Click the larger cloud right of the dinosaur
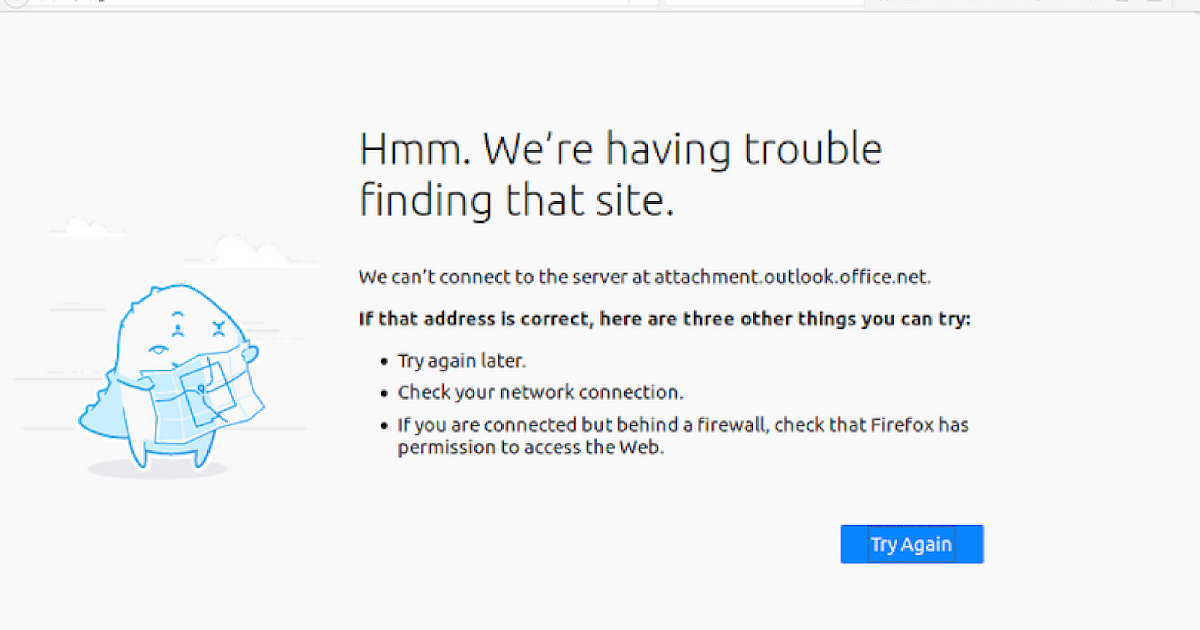Screen dimensions: 1200x630 (x=250, y=250)
